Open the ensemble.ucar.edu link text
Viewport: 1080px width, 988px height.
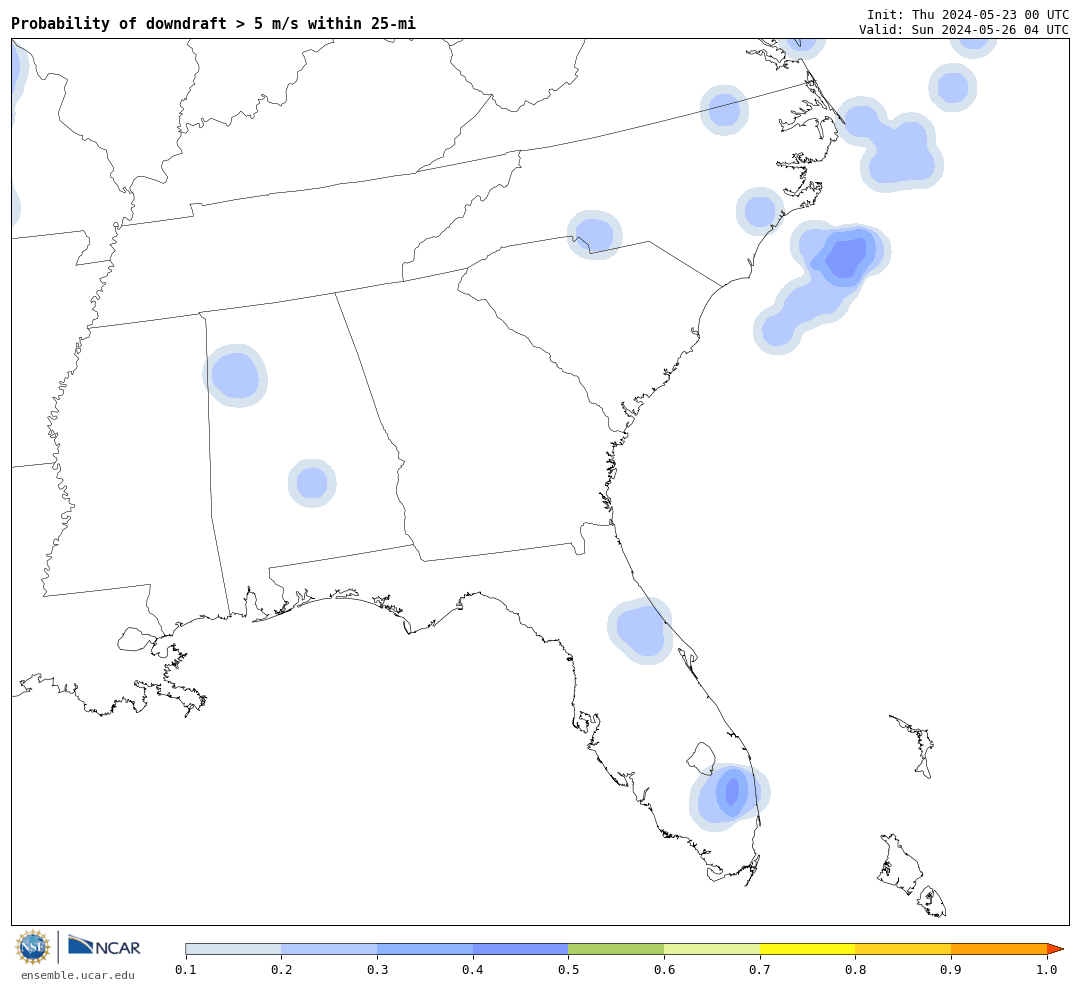(x=78, y=975)
